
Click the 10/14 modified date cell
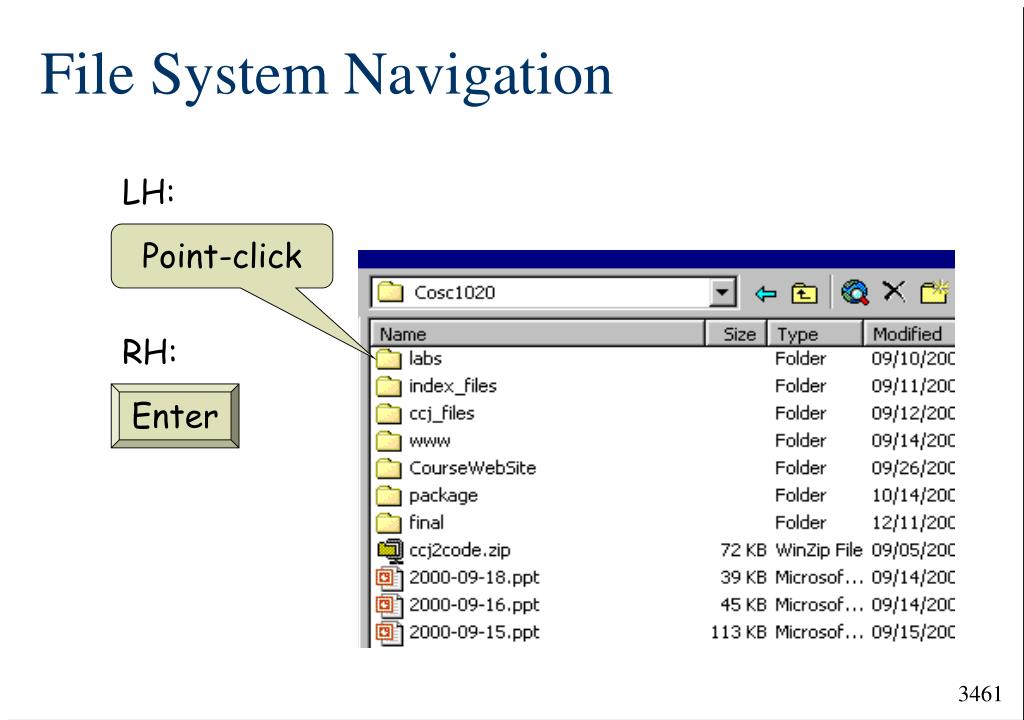(x=912, y=495)
